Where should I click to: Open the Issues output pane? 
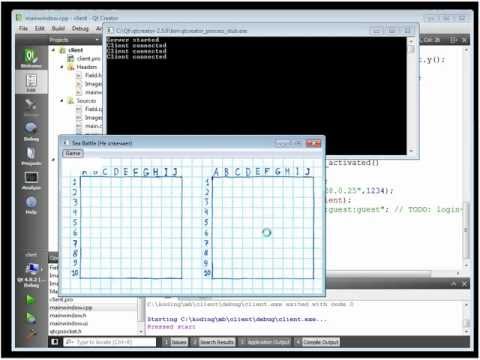tap(175, 342)
